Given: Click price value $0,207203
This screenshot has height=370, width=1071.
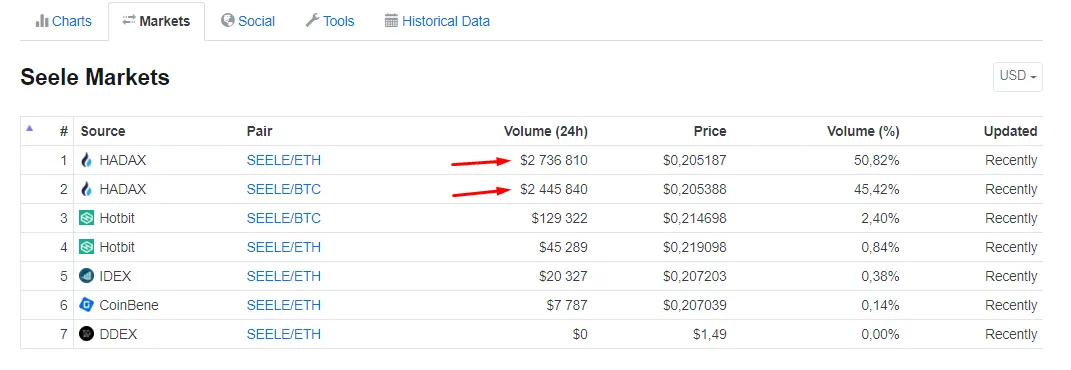Looking at the screenshot, I should pos(695,276).
